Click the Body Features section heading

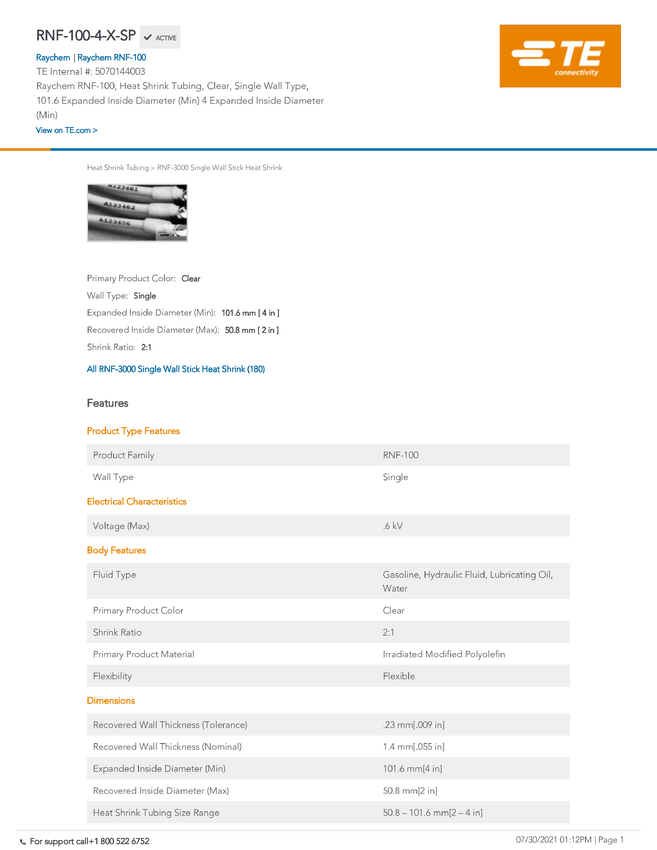[x=117, y=550]
